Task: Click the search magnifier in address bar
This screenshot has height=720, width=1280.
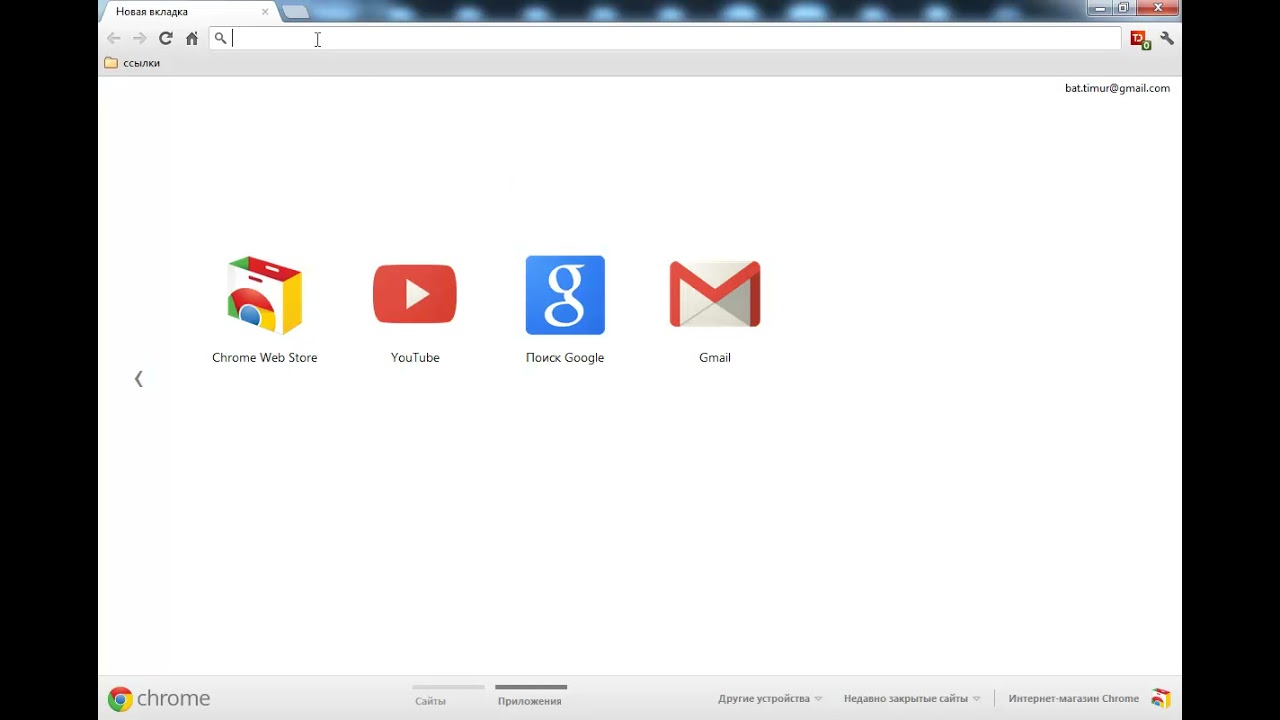Action: (220, 38)
